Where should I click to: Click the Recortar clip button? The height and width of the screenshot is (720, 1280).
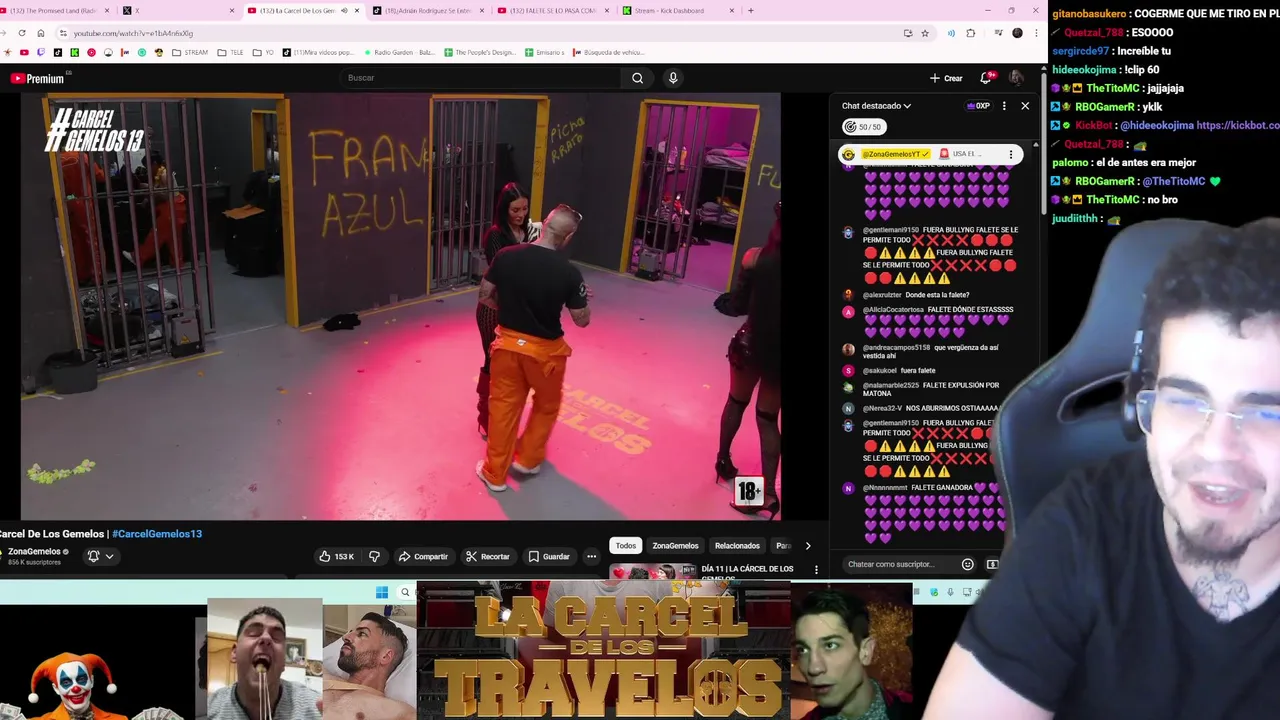point(488,556)
